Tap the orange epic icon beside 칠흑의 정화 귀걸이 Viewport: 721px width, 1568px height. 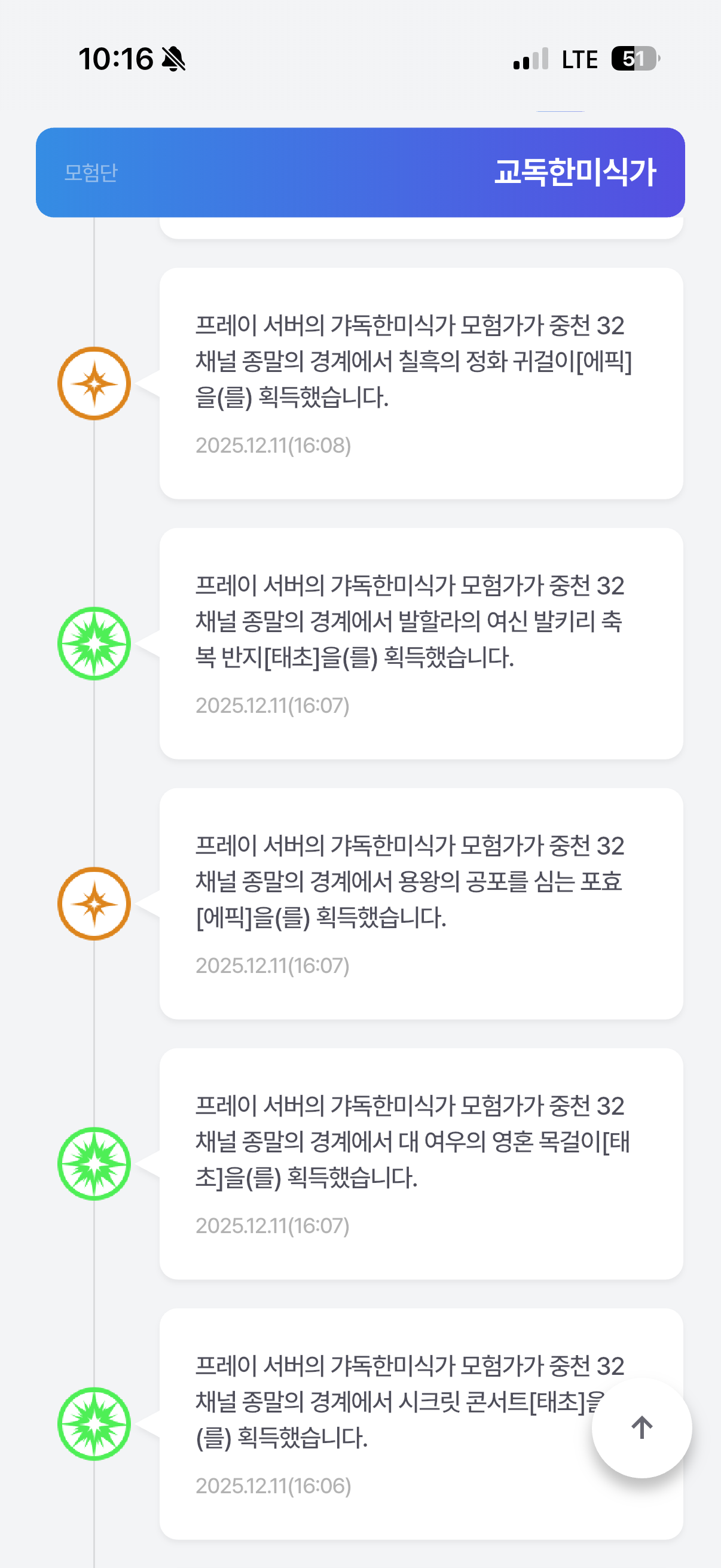coord(94,383)
